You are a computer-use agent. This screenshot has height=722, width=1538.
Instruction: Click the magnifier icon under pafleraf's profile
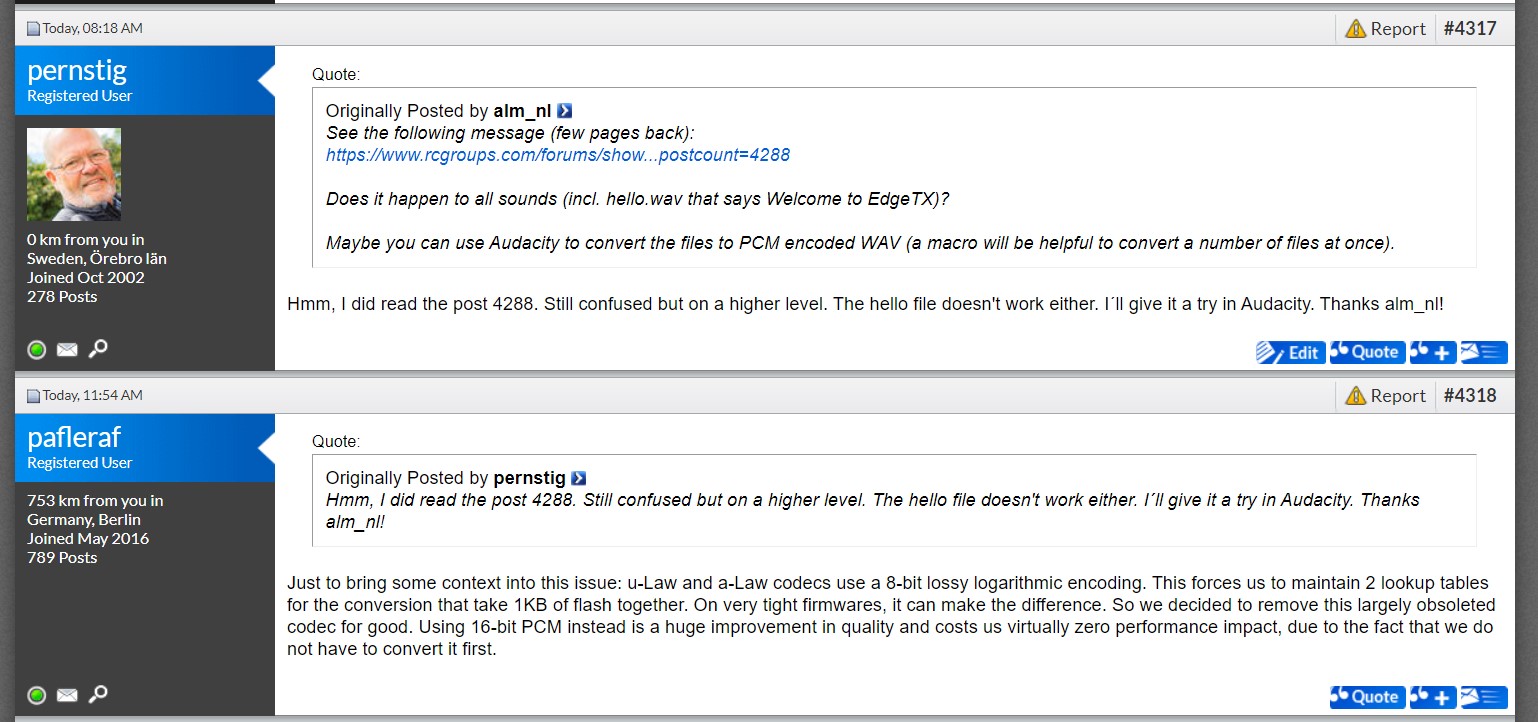tap(97, 695)
